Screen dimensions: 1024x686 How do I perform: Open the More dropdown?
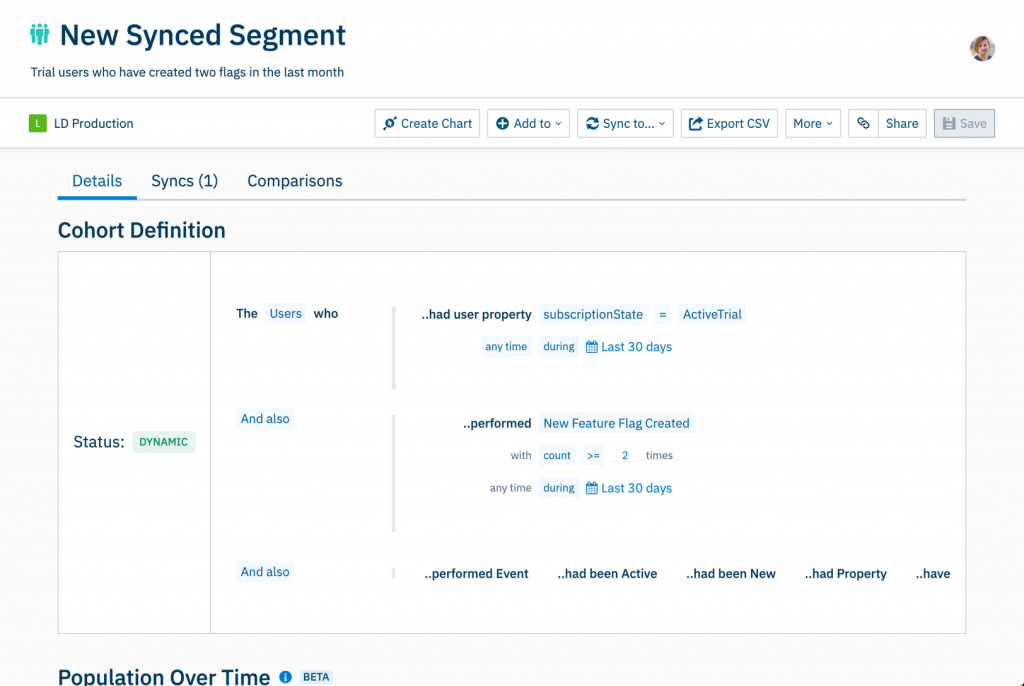pos(813,123)
